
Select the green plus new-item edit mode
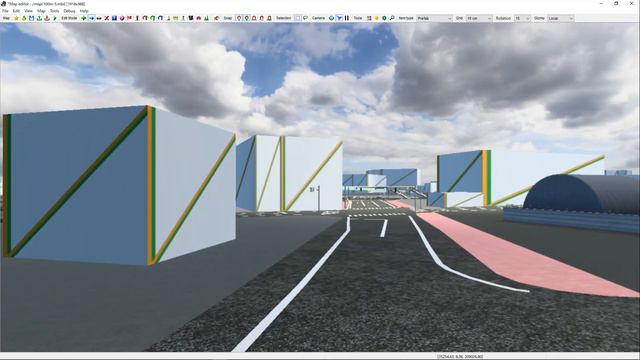point(84,18)
